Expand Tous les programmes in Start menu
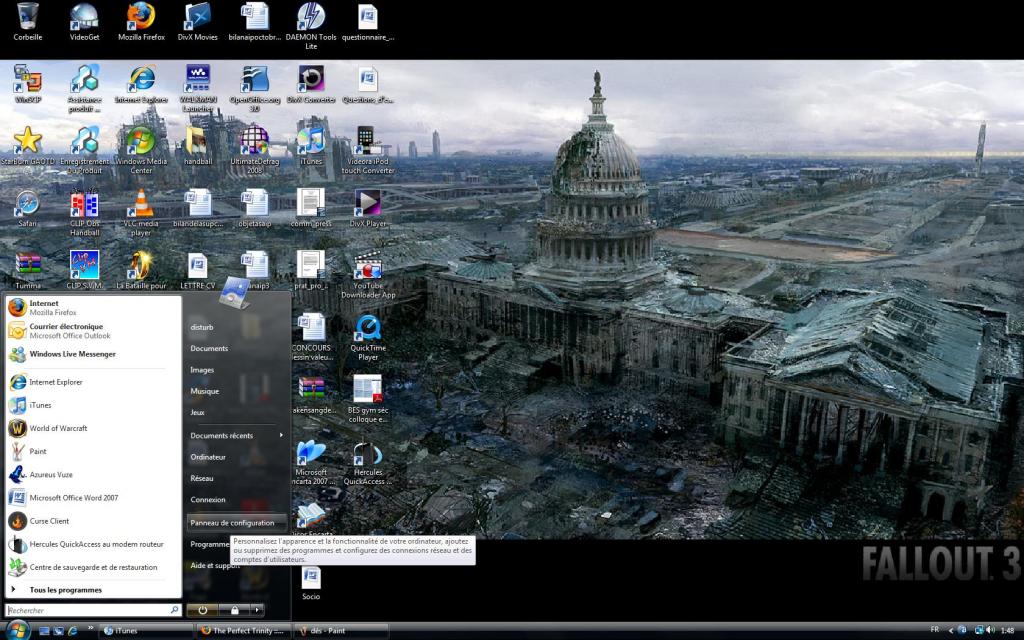This screenshot has width=1024, height=640. [x=93, y=590]
